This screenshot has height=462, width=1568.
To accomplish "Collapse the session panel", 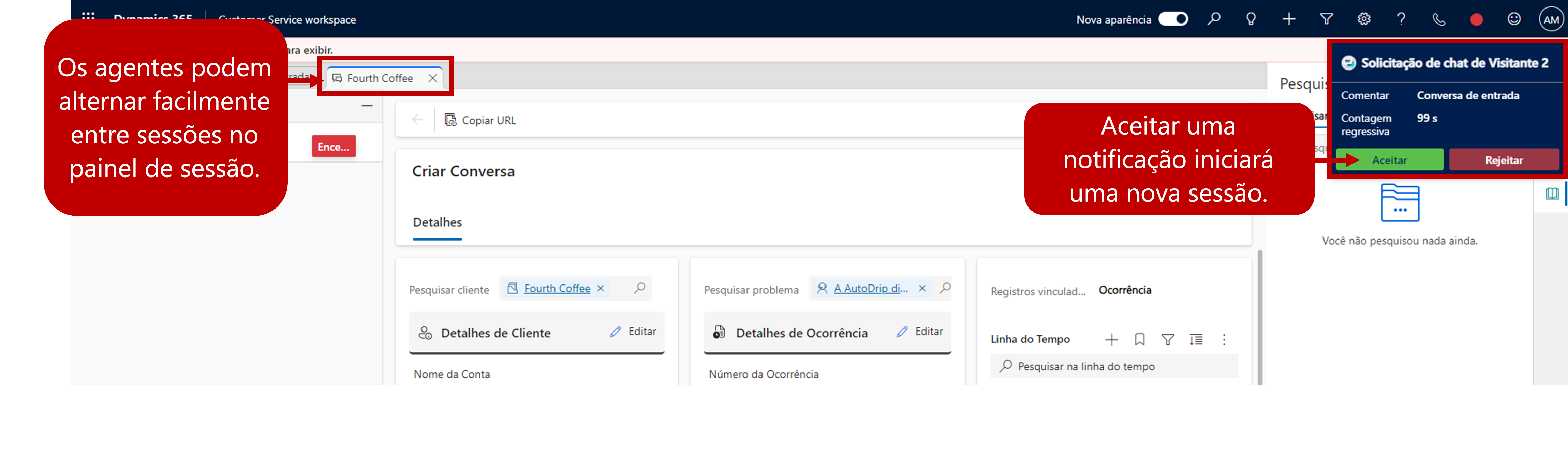I will [367, 105].
